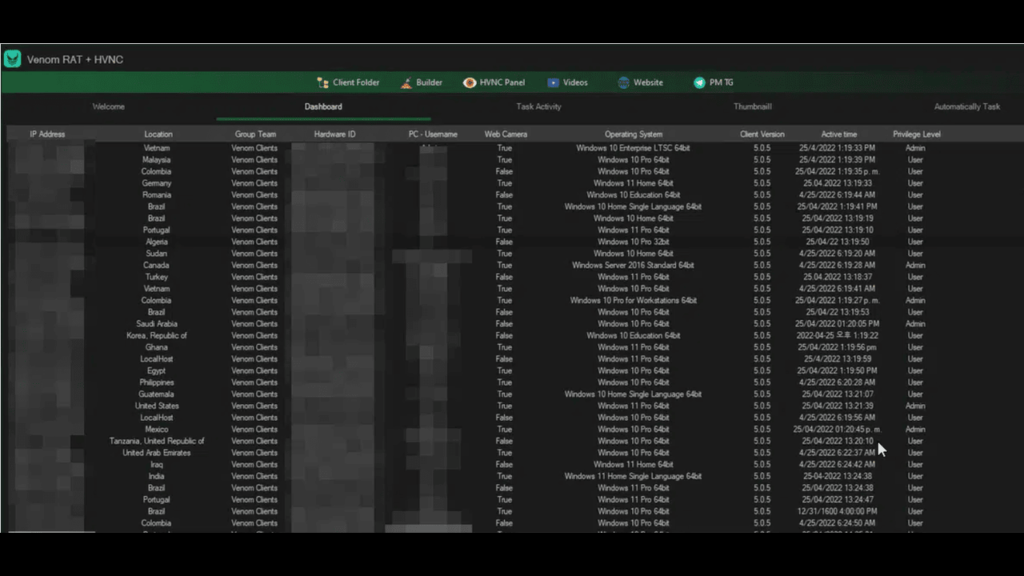Sort by the IP Address column header

pos(48,134)
